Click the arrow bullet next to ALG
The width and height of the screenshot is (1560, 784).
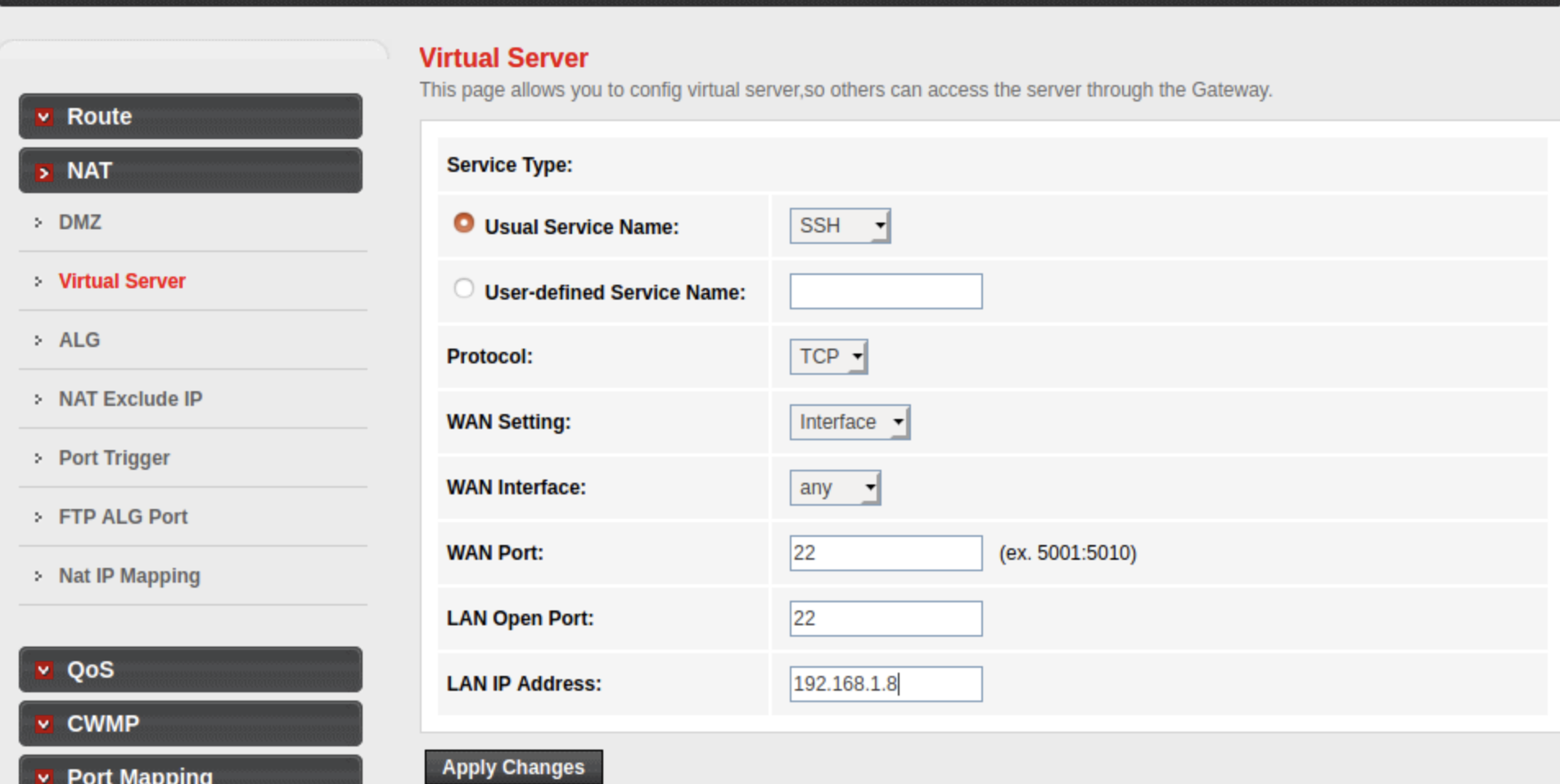[x=38, y=340]
